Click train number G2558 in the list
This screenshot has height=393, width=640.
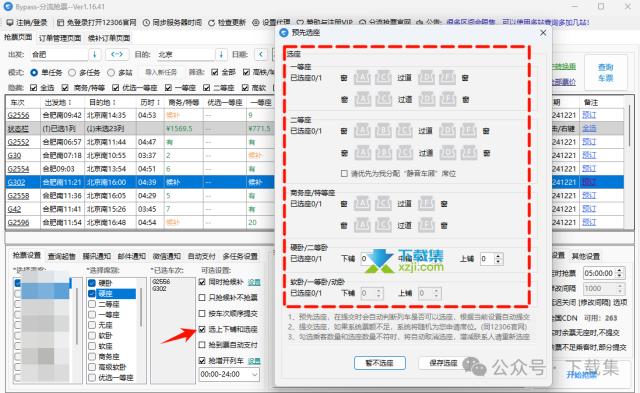18,195
